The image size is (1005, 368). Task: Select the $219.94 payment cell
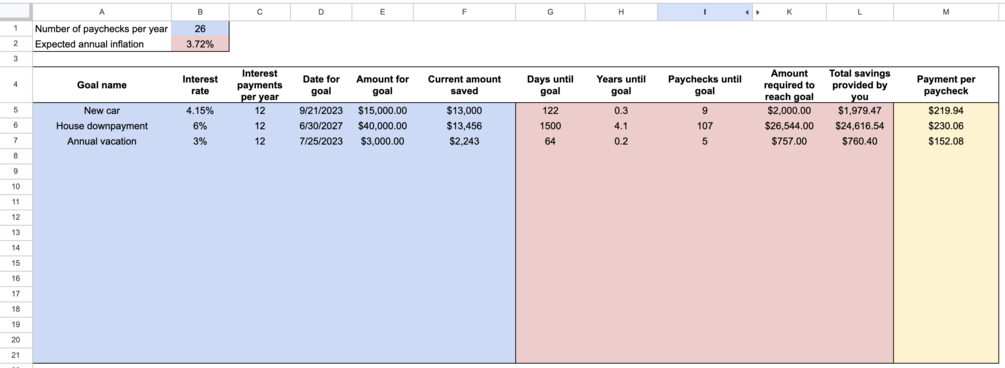coord(946,110)
